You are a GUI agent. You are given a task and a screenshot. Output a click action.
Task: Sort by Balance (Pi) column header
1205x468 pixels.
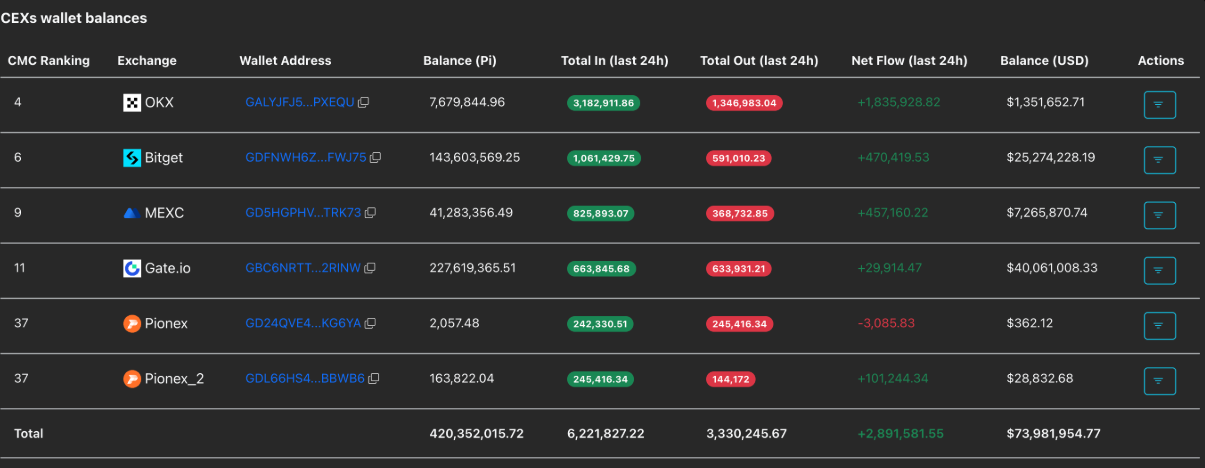point(459,61)
